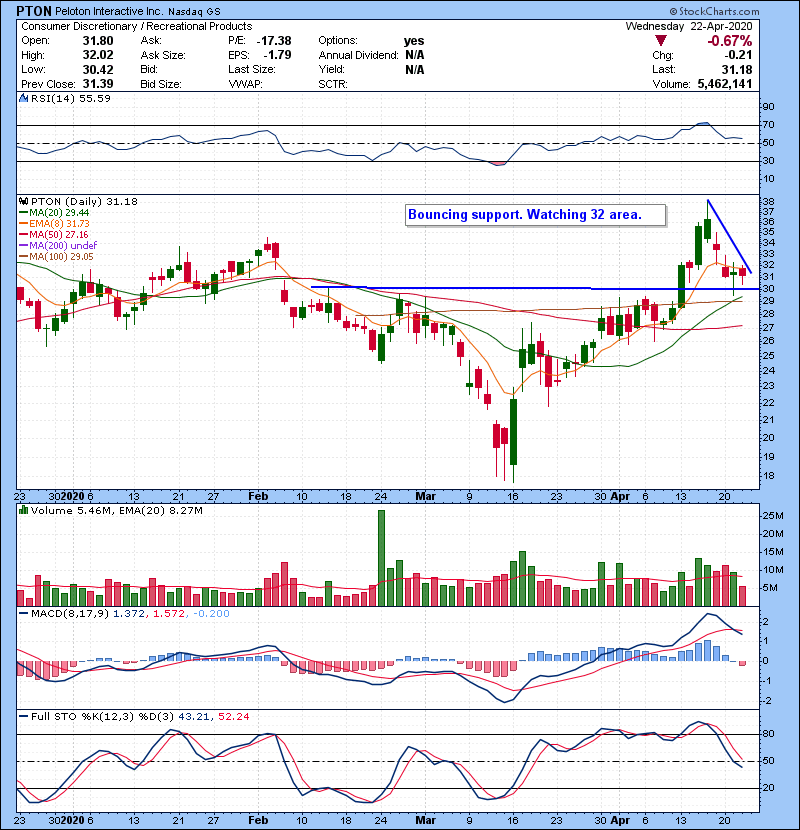Click the MACD histogram value -0.200
800x830 pixels.
[x=211, y=614]
